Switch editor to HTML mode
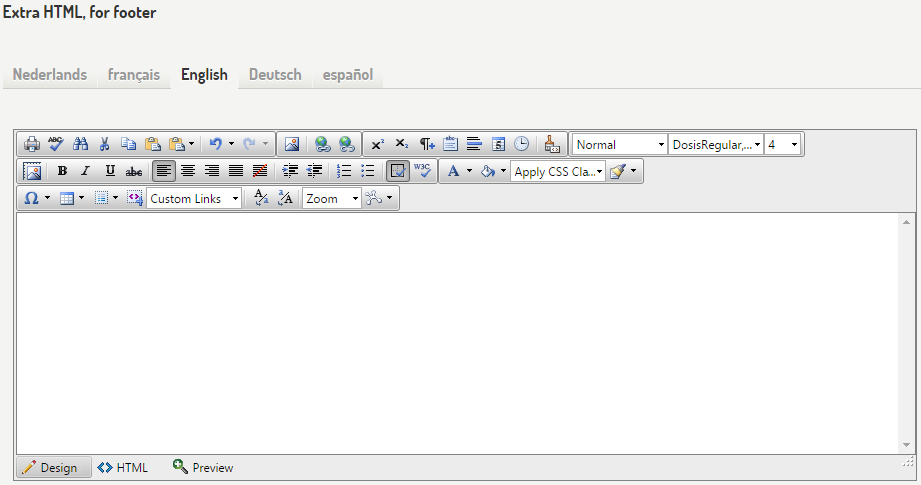This screenshot has width=921, height=485. coord(123,467)
